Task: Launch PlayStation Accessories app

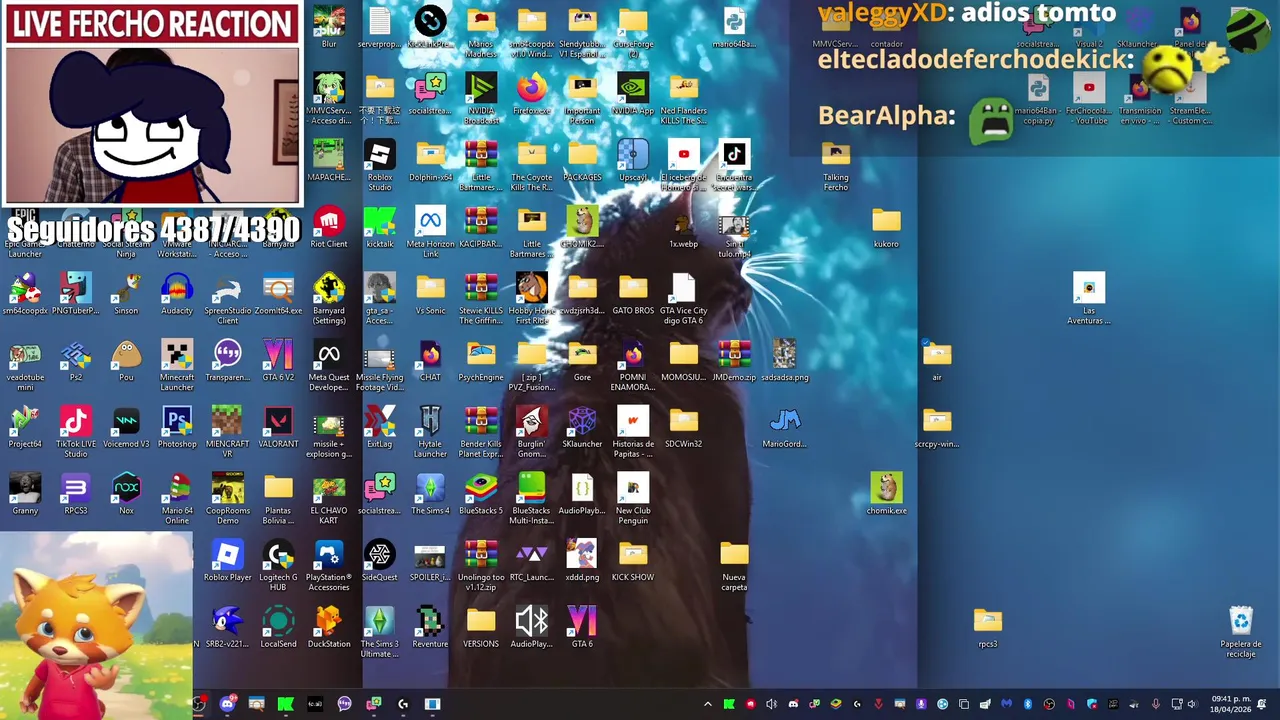Action: [329, 565]
